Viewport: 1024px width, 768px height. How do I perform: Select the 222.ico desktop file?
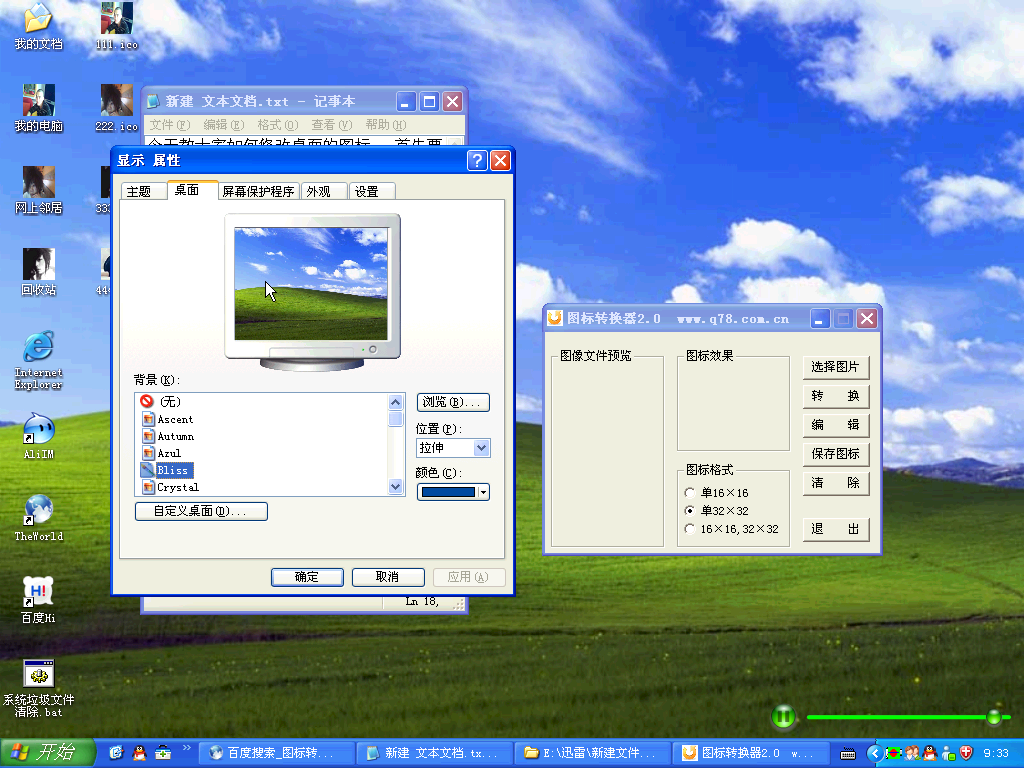117,108
